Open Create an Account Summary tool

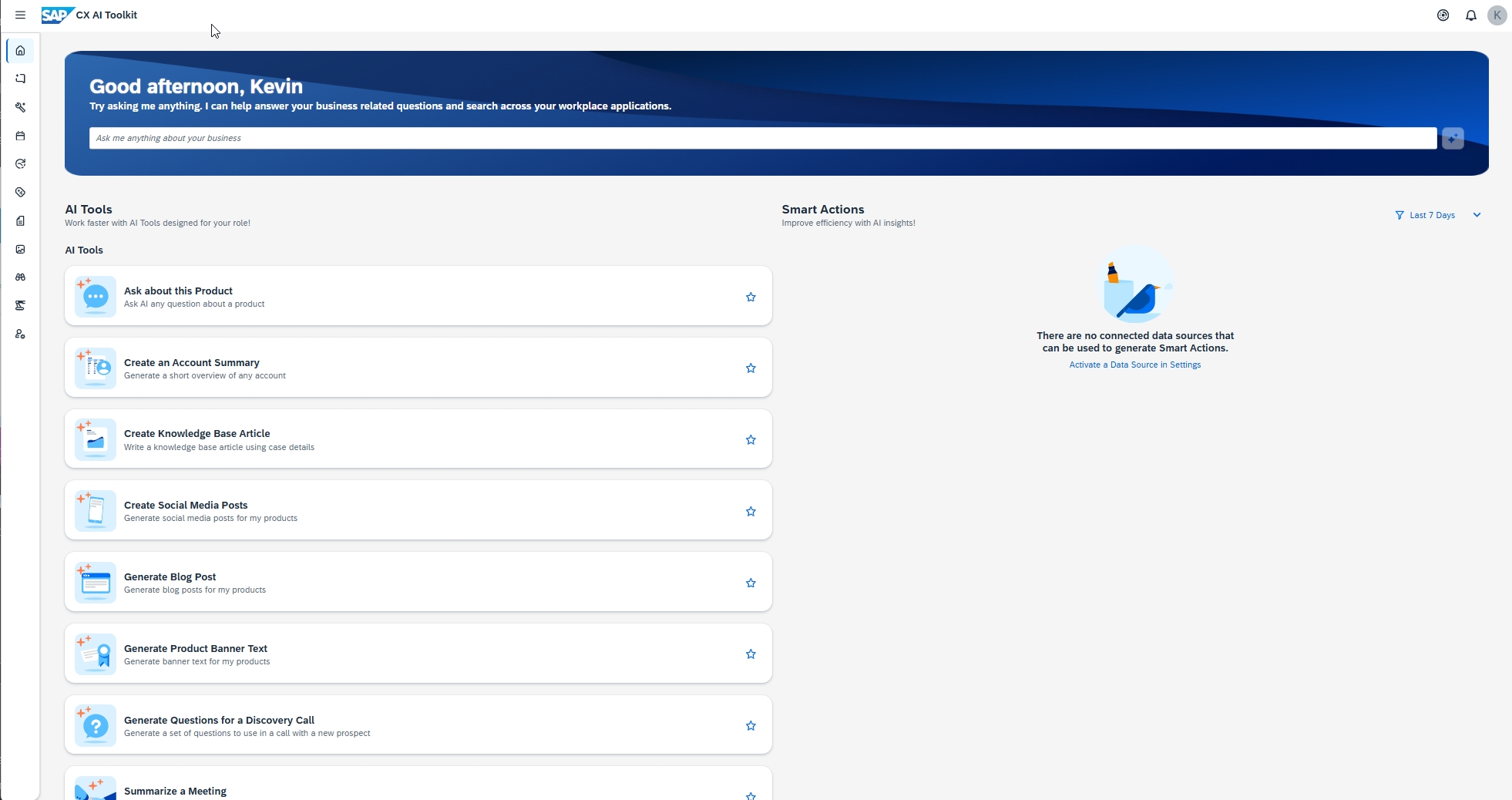coord(418,368)
